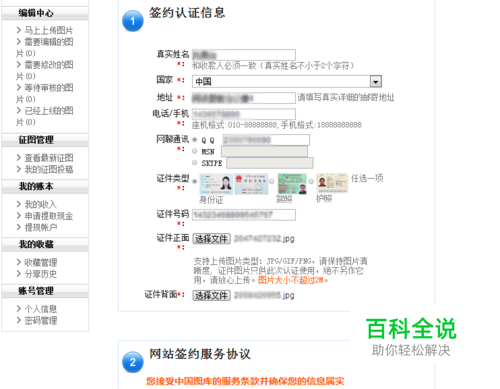Click the 请填写真实详细的邮寄地址 hint

click(x=346, y=97)
